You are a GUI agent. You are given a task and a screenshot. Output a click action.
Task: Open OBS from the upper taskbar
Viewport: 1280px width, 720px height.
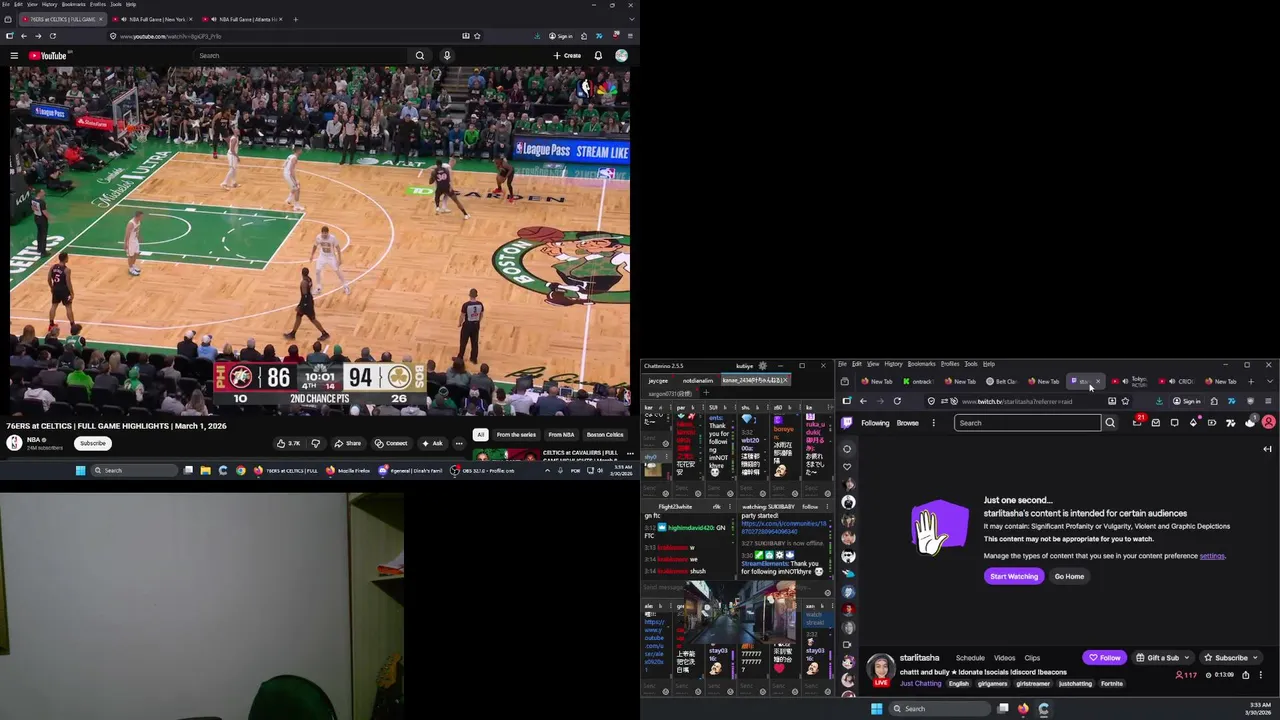(x=483, y=470)
